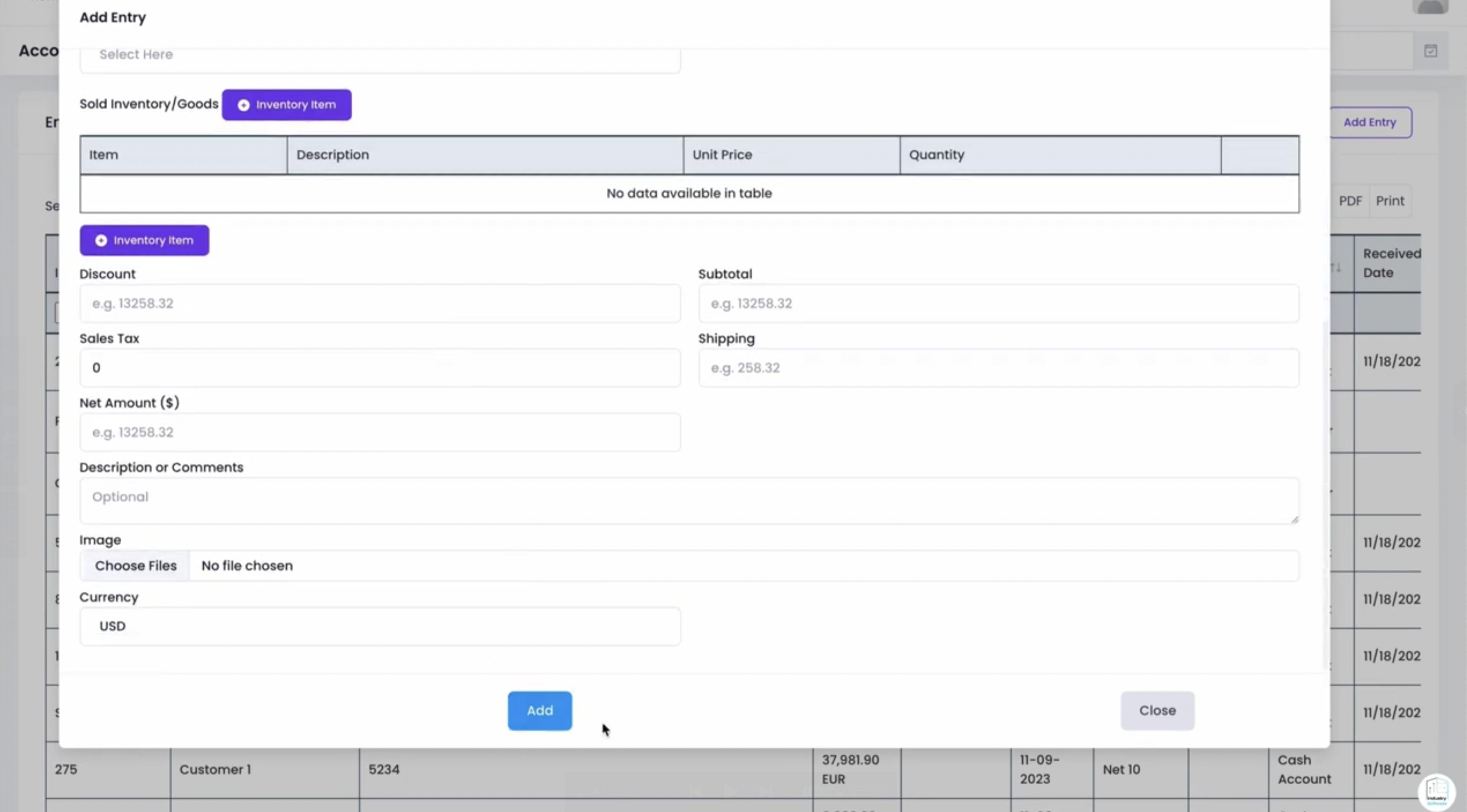Focus the Subtotal input field
The width and height of the screenshot is (1467, 812).
998,304
